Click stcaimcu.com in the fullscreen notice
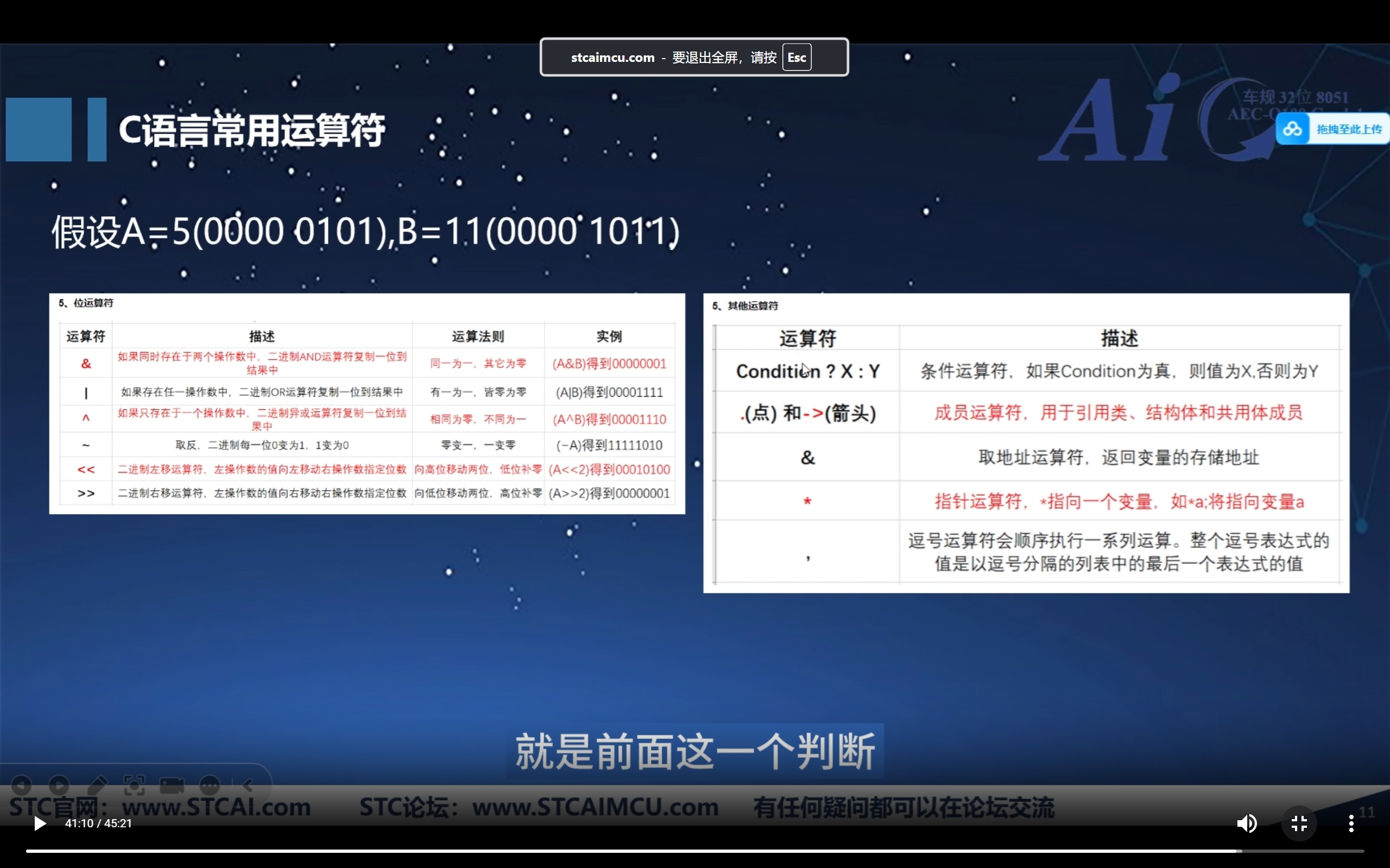The image size is (1390, 868). [x=612, y=58]
